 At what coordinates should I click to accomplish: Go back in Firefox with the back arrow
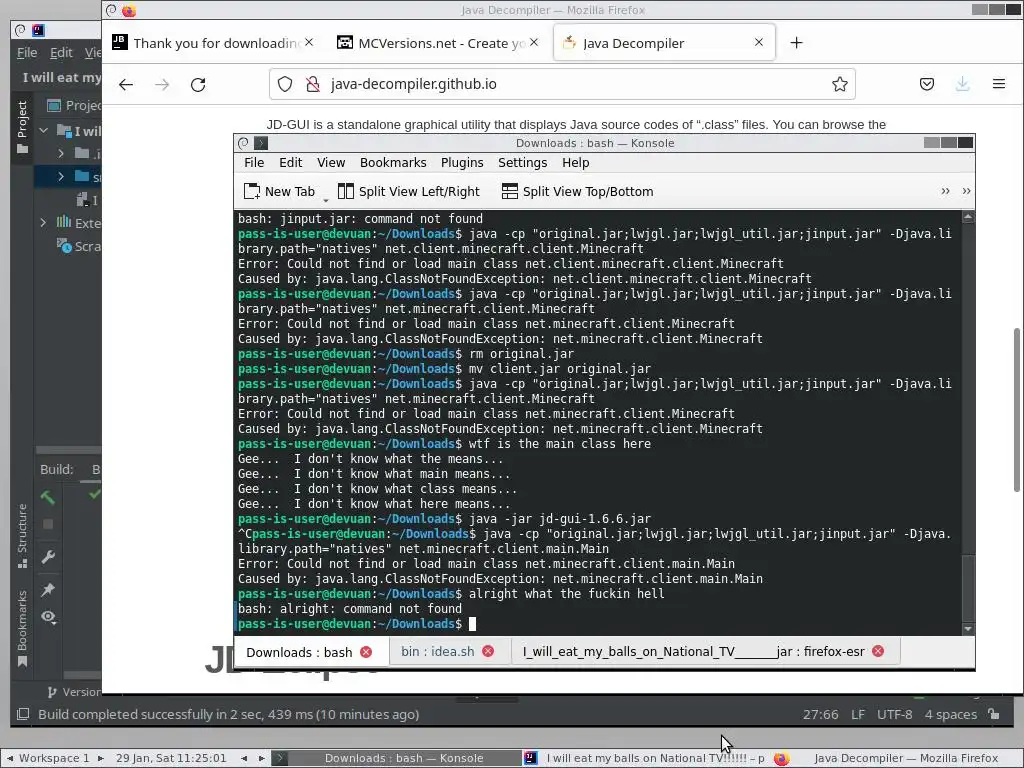click(126, 84)
